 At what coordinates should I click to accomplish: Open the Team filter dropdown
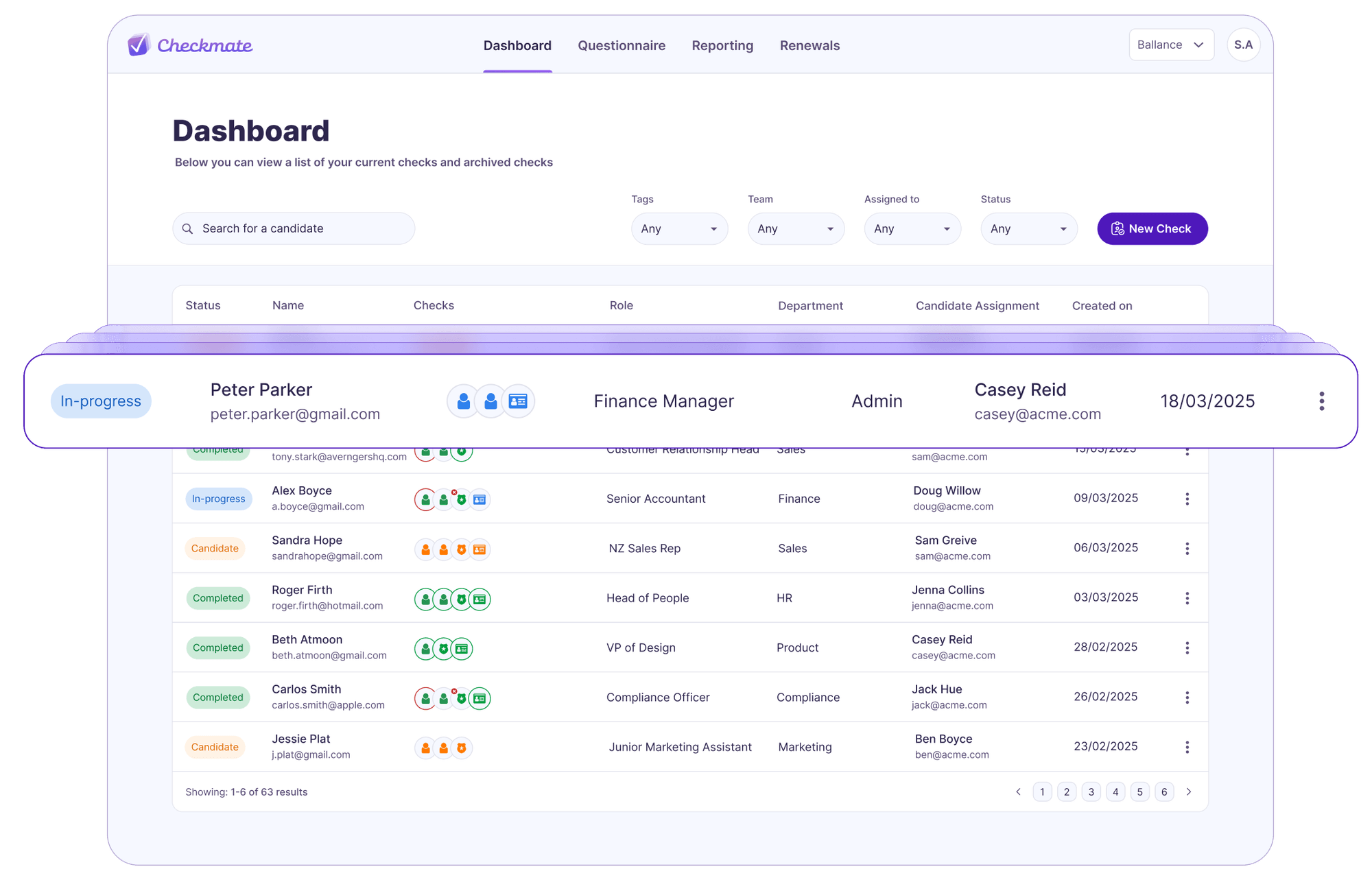[796, 228]
